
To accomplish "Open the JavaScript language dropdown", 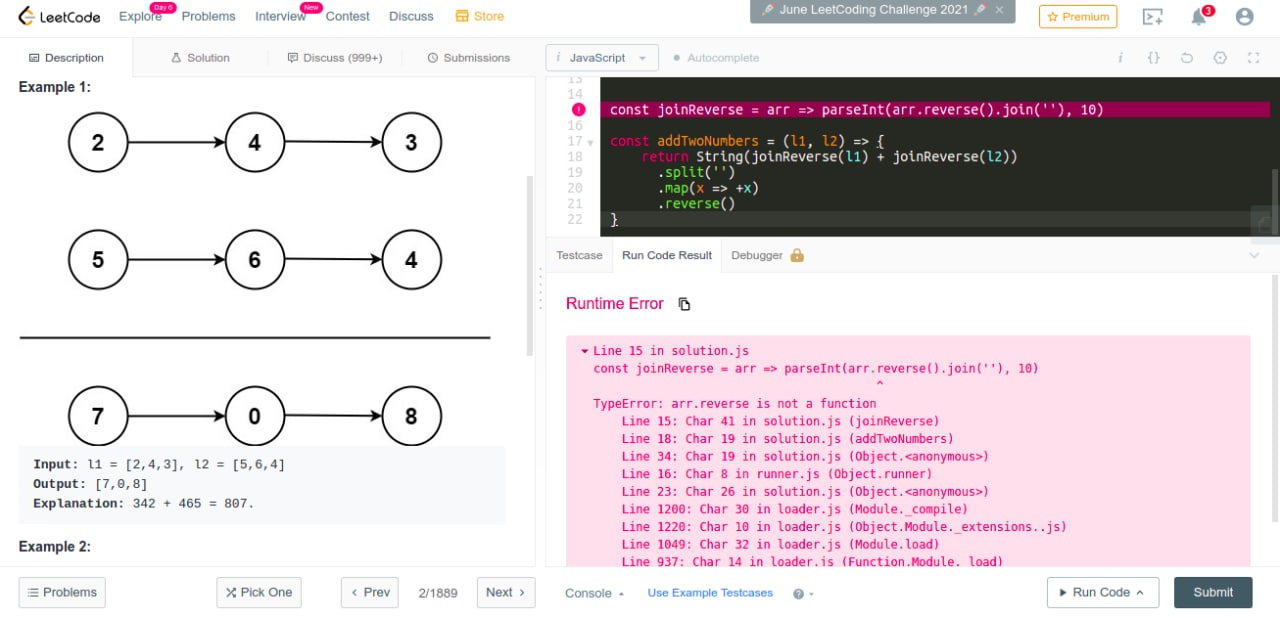I will [x=602, y=58].
